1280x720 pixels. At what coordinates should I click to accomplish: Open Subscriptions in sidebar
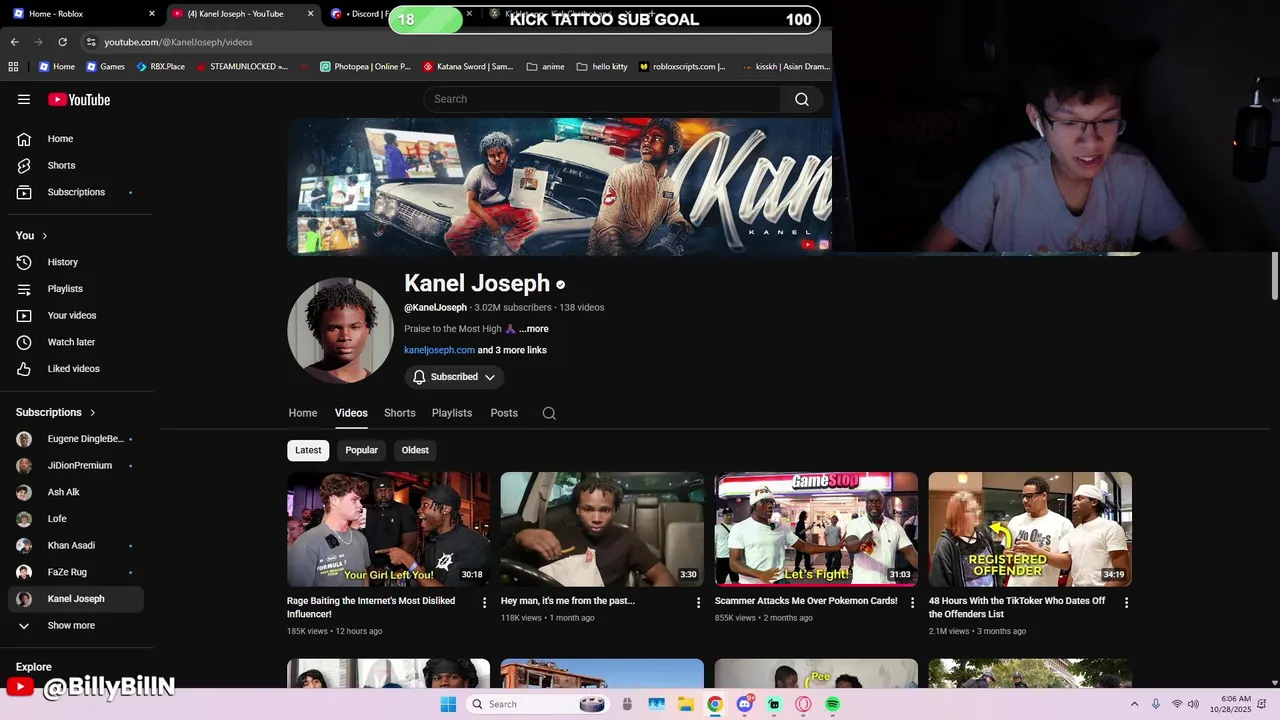pyautogui.click(x=76, y=192)
